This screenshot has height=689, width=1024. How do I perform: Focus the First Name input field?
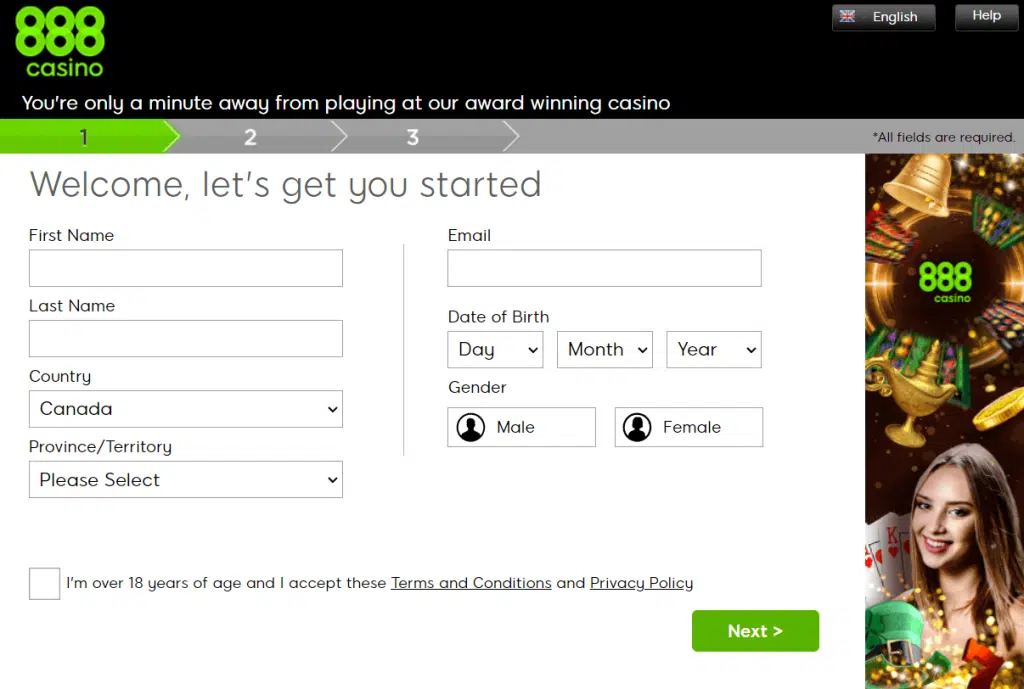(x=185, y=268)
